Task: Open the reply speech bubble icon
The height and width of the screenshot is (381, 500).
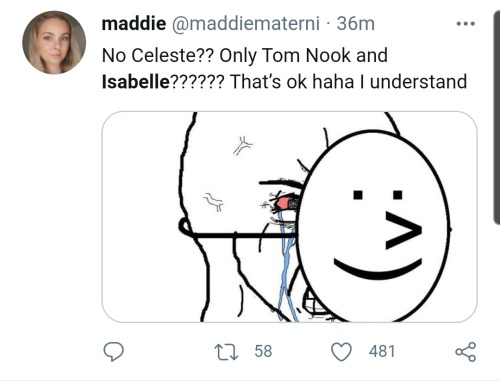Action: click(x=113, y=352)
